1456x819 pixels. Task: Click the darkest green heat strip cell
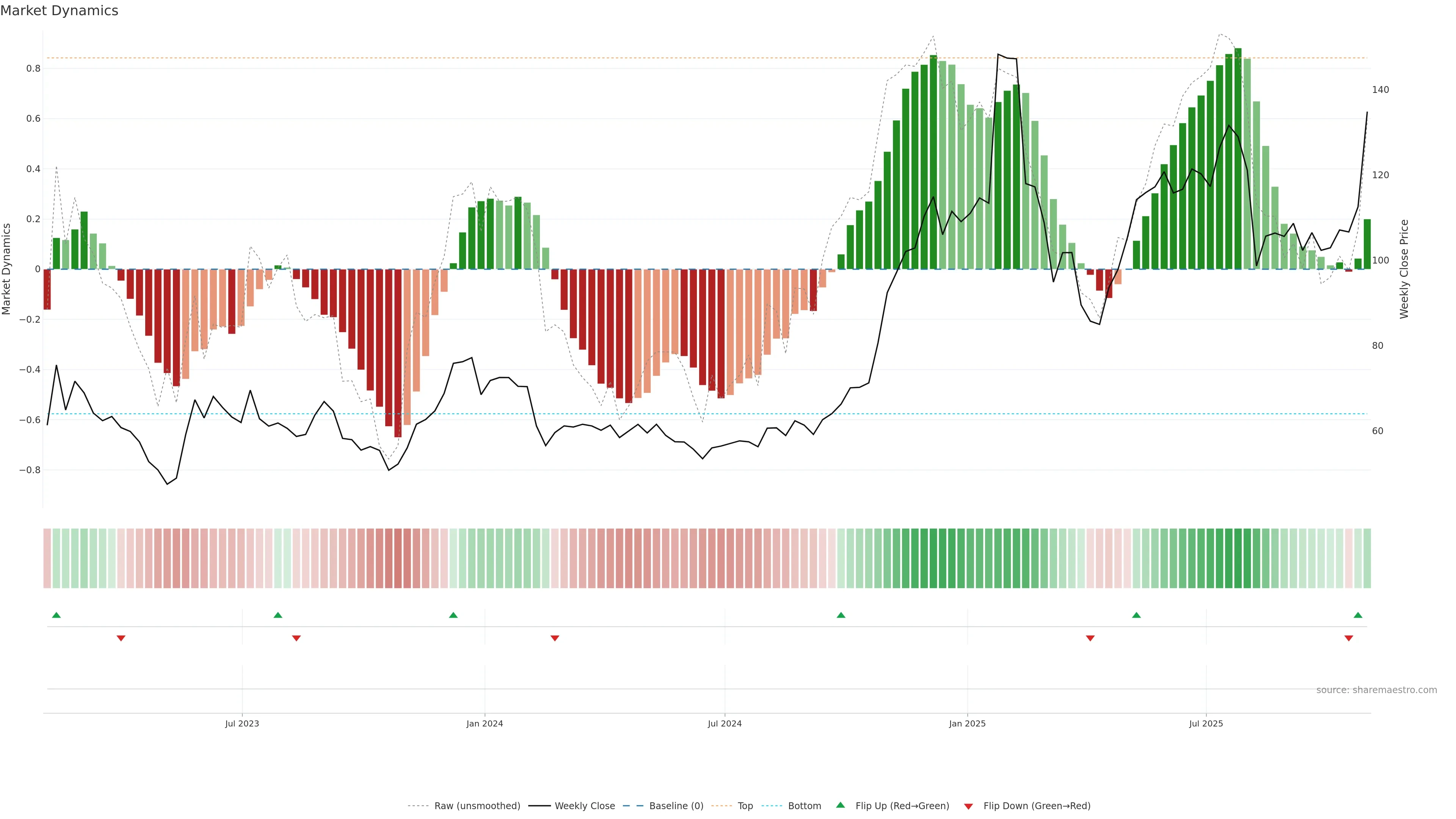click(x=1238, y=558)
